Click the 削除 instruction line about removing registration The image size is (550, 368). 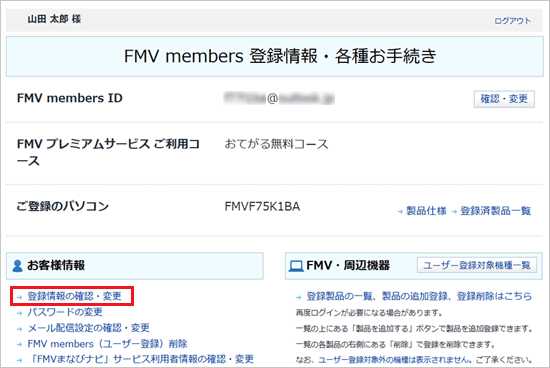click(395, 344)
